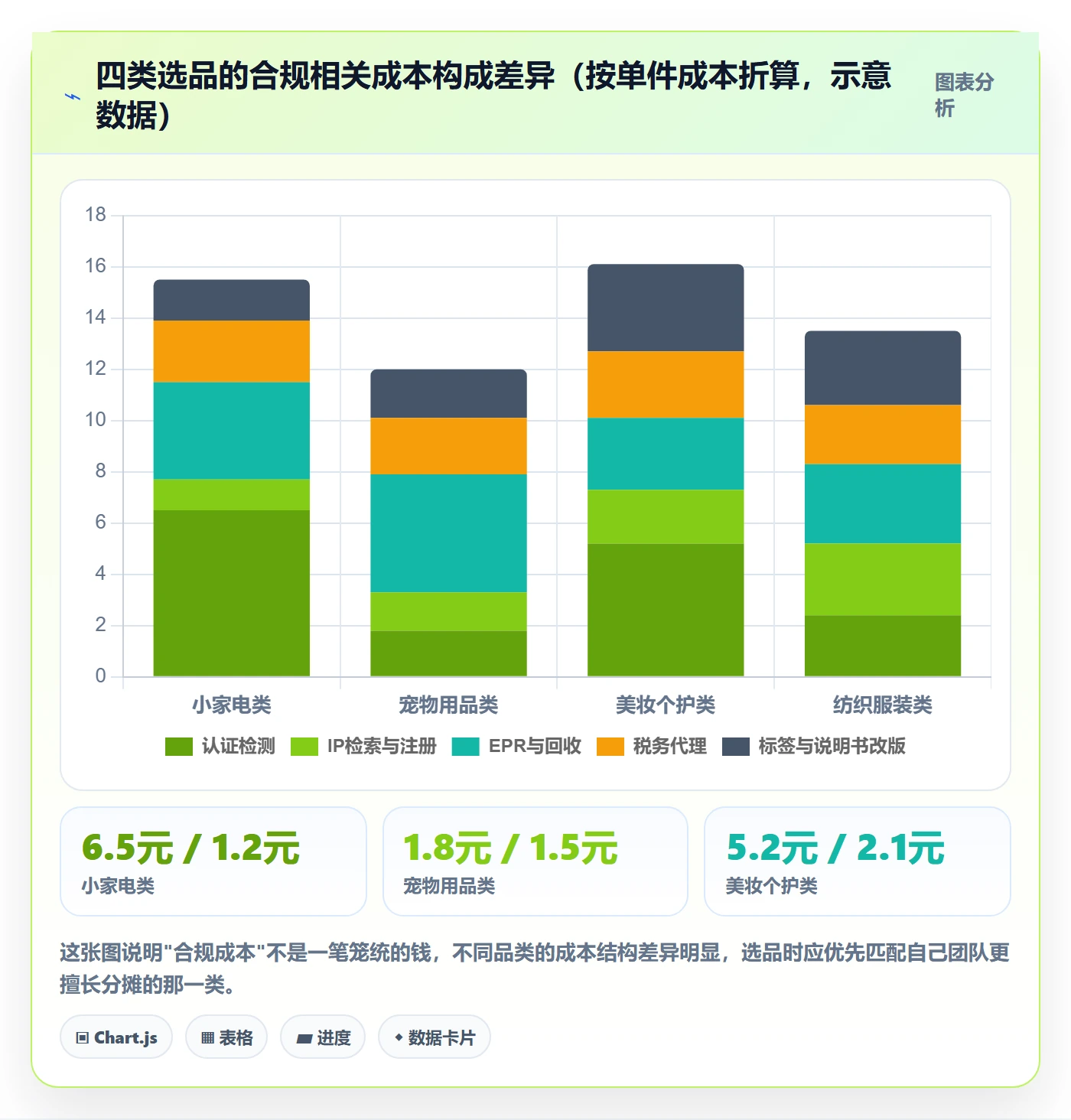The image size is (1071, 1120).
Task: Click the slate top segment of 小家电类 bar
Action: click(232, 300)
